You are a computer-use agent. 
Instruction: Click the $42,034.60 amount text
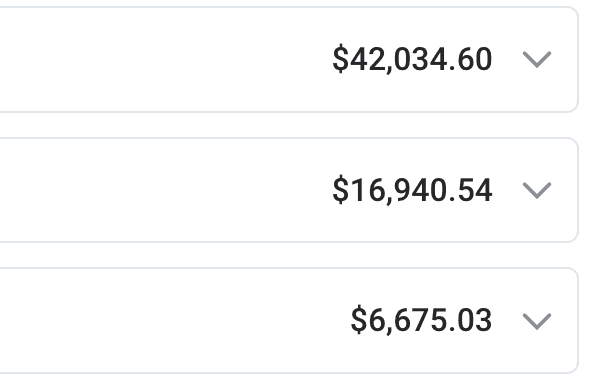[x=412, y=59]
